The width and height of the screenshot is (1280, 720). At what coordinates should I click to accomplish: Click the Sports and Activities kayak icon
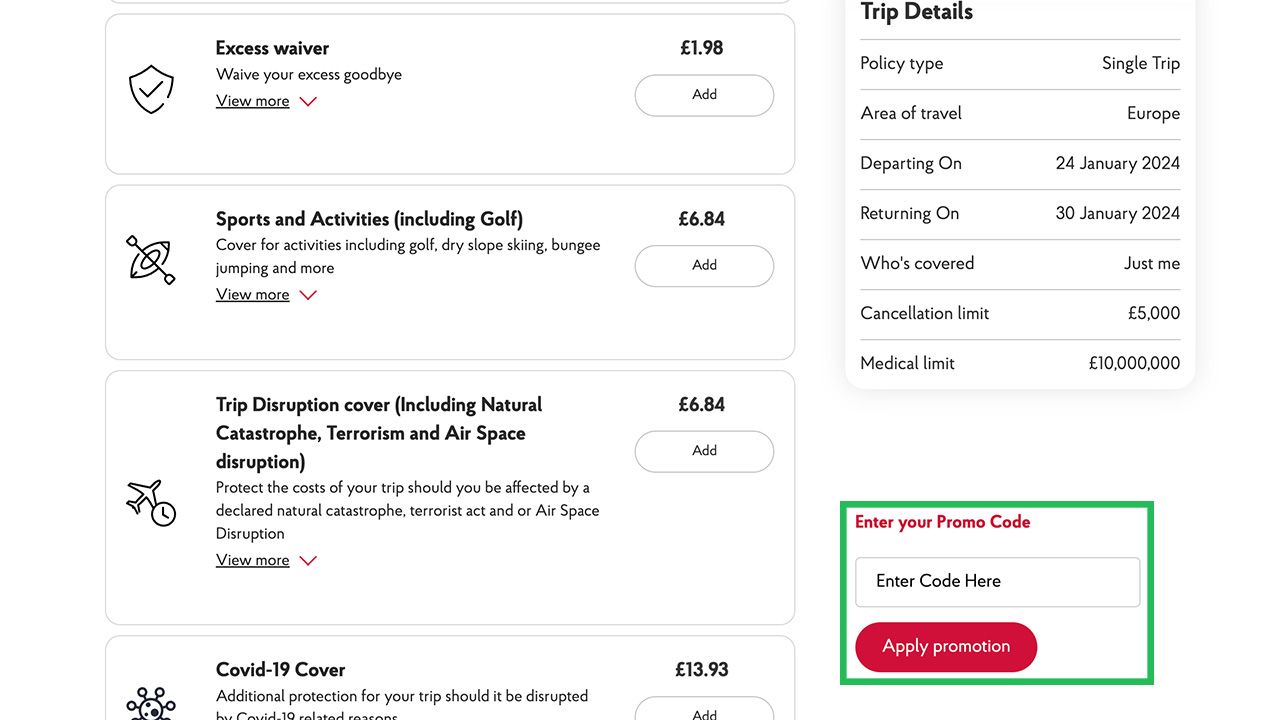coord(151,260)
